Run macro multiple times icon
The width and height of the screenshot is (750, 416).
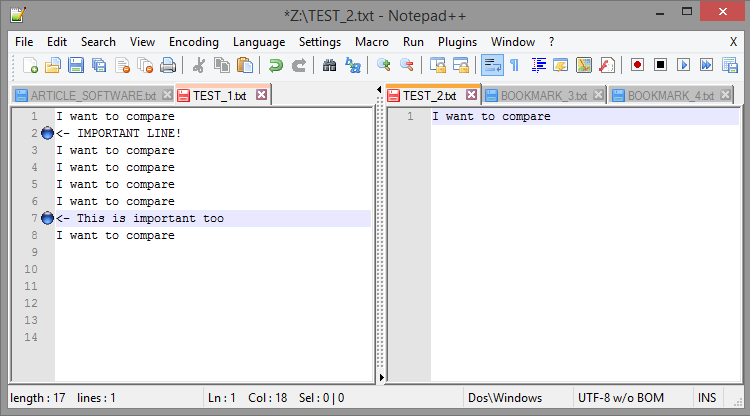(x=706, y=65)
